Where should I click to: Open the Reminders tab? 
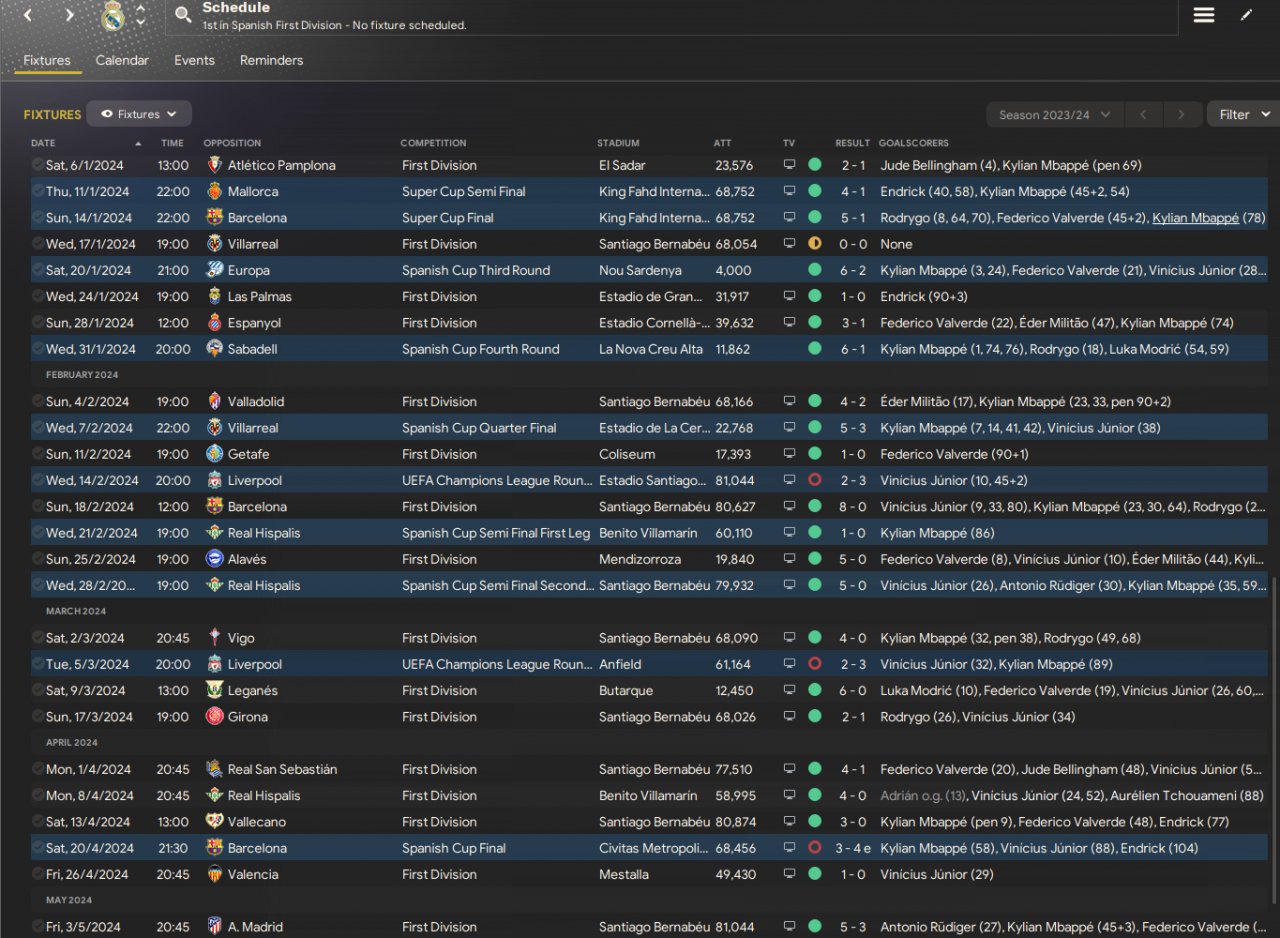[271, 60]
